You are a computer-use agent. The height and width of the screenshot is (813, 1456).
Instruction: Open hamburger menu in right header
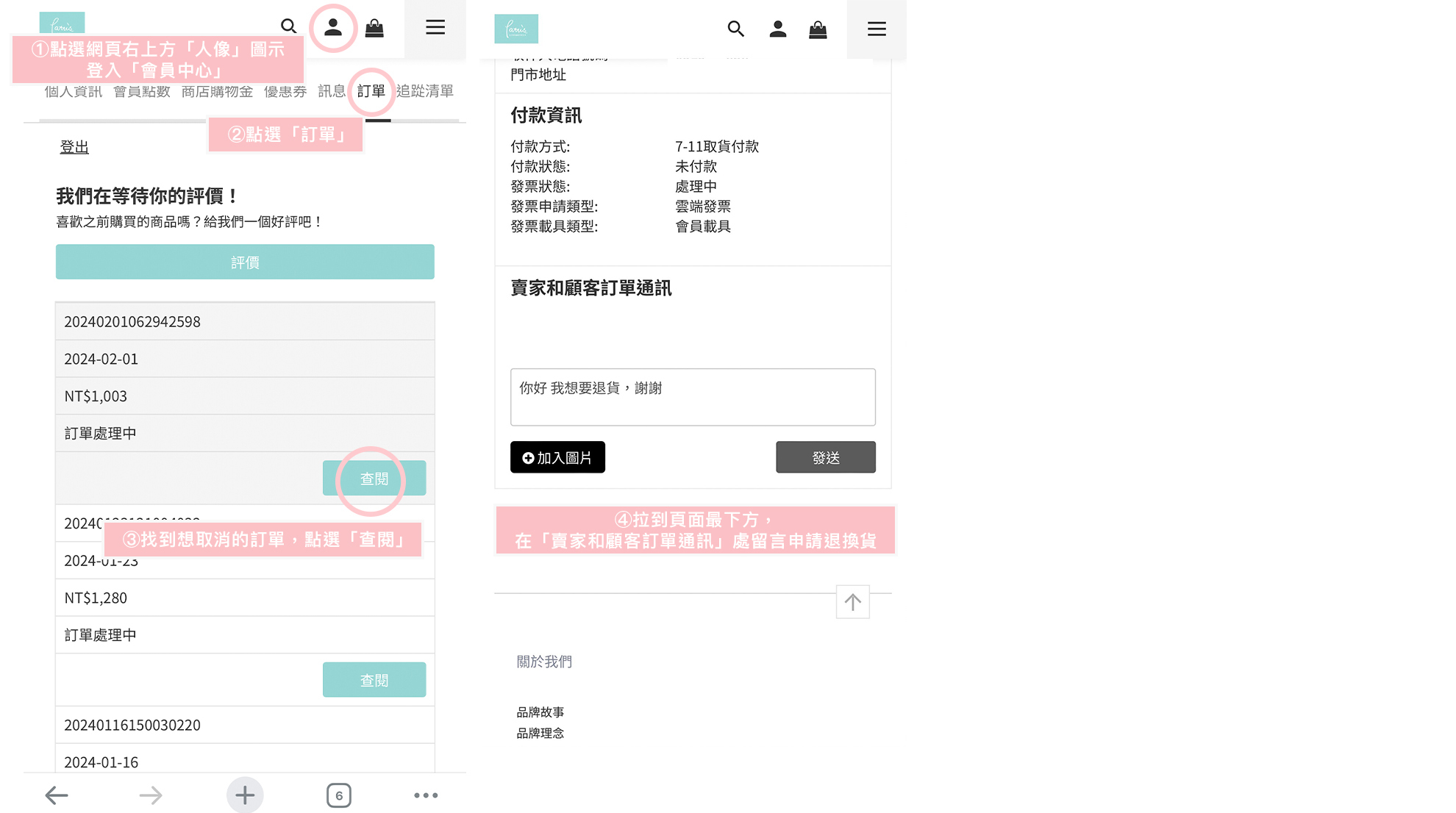(x=876, y=29)
